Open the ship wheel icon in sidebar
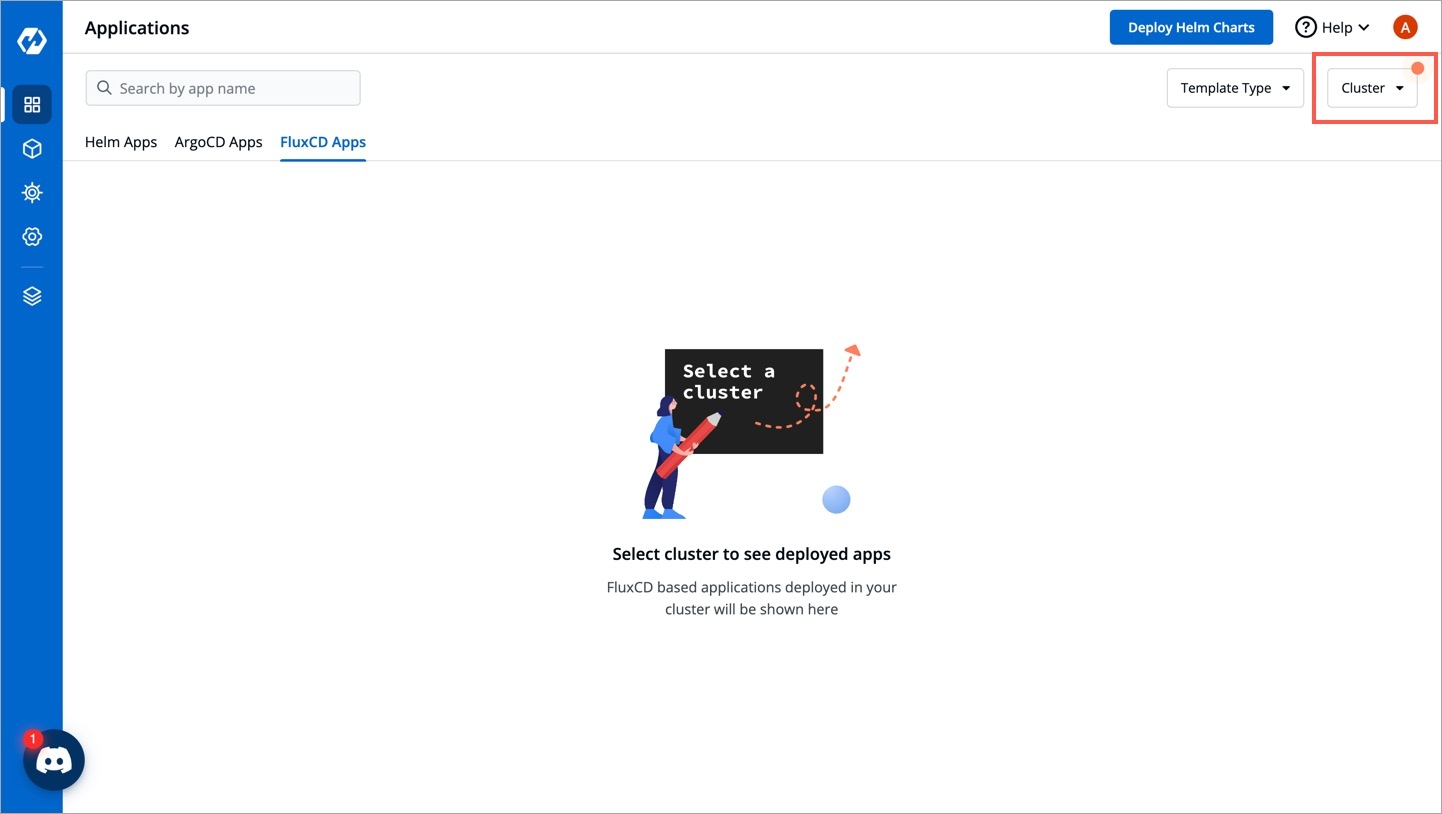 [32, 193]
